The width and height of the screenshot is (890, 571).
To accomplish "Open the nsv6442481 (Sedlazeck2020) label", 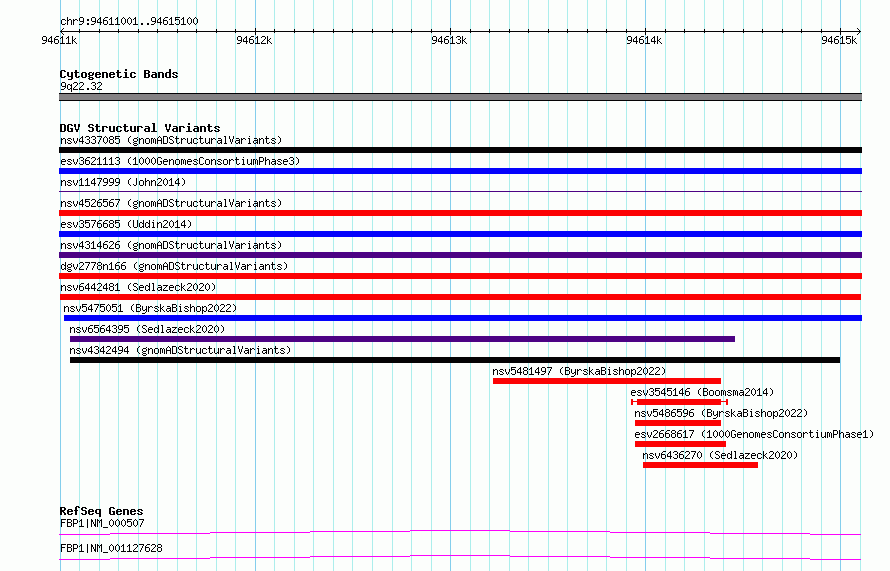I will click(x=138, y=287).
